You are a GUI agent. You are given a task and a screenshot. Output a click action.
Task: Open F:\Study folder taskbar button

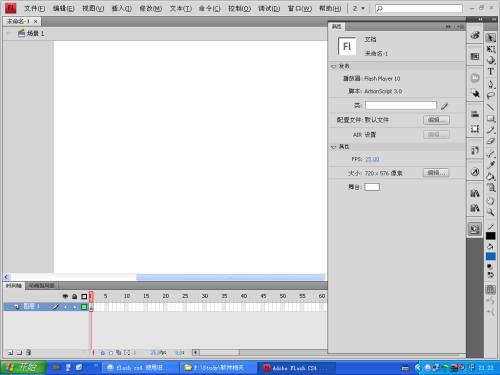(x=218, y=368)
